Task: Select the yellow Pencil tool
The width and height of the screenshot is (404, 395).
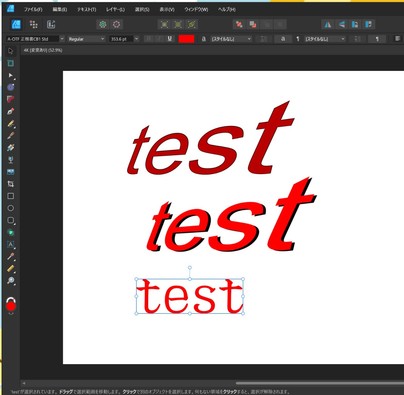Action: (x=11, y=123)
